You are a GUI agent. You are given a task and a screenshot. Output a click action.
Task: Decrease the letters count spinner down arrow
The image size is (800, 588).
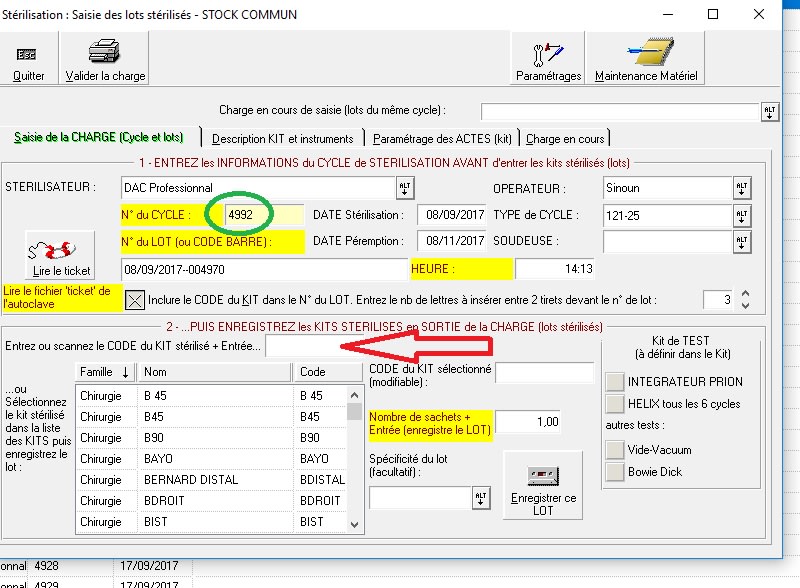[745, 306]
